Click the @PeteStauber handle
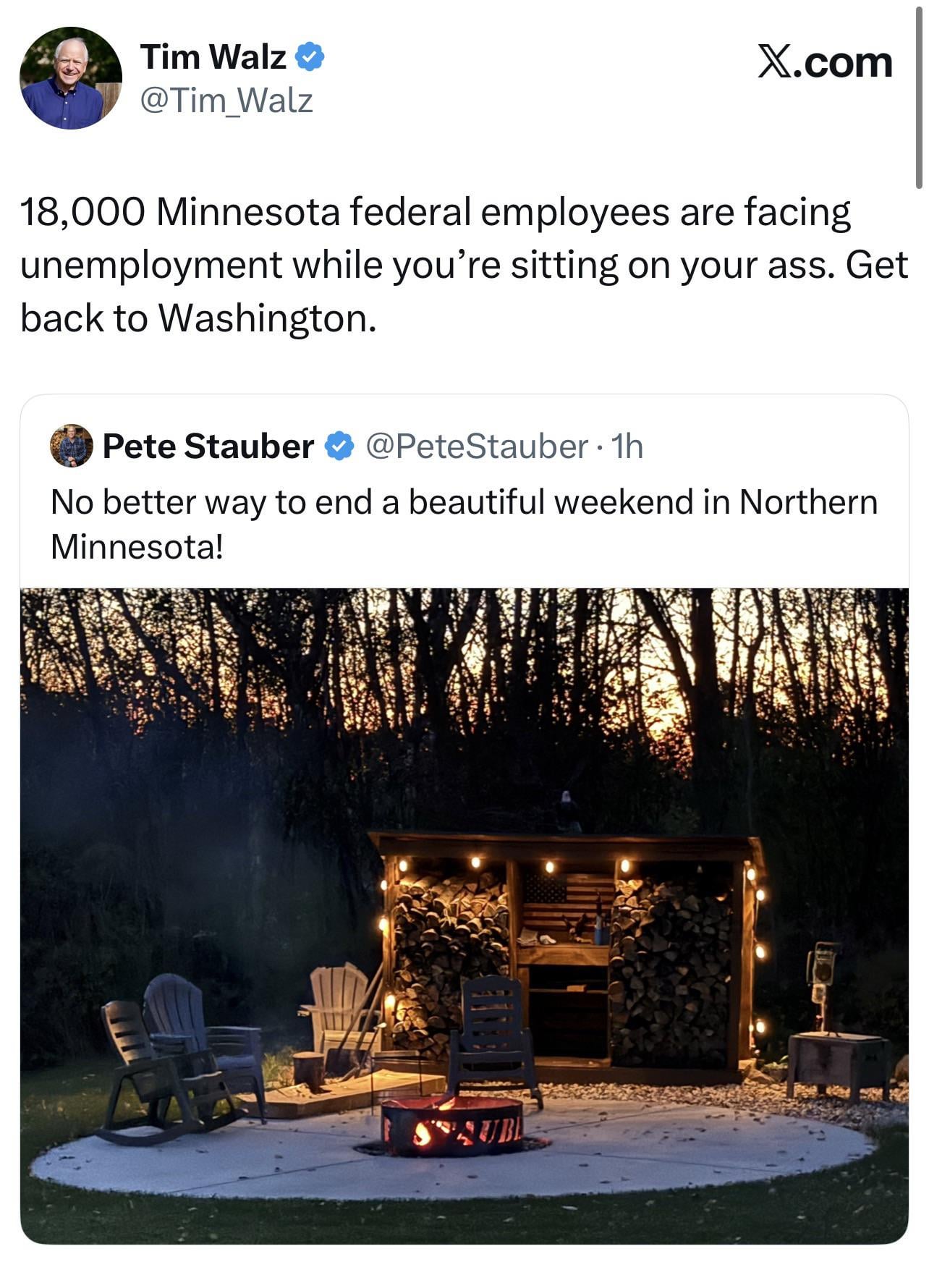 477,446
